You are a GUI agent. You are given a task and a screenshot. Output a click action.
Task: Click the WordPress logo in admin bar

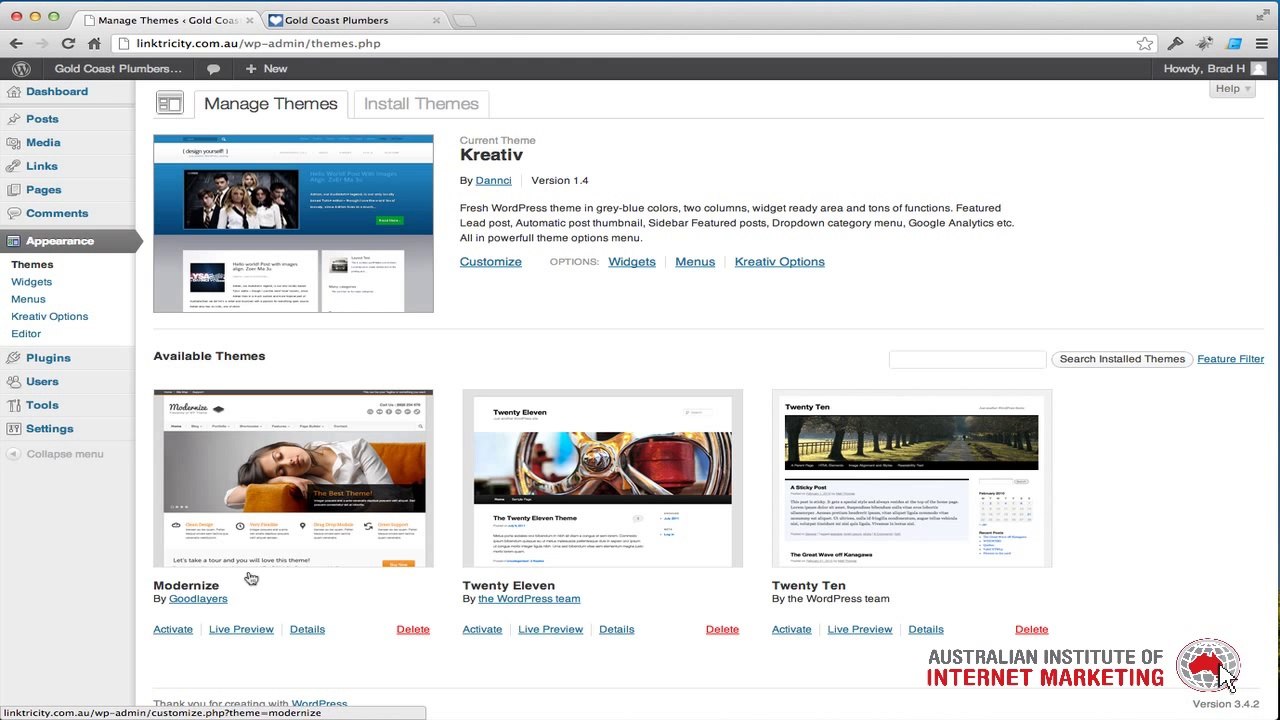[x=21, y=69]
